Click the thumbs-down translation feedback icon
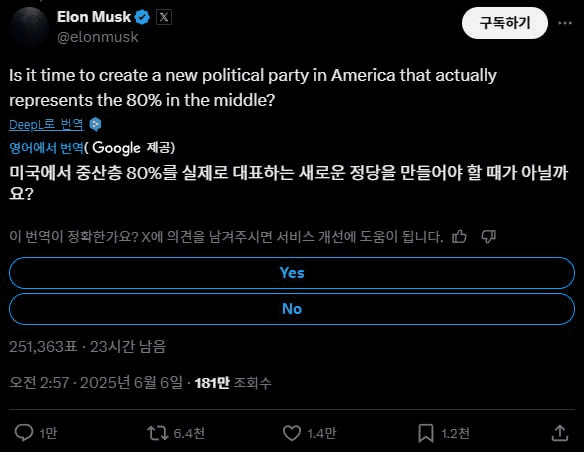The height and width of the screenshot is (452, 584). coord(488,236)
